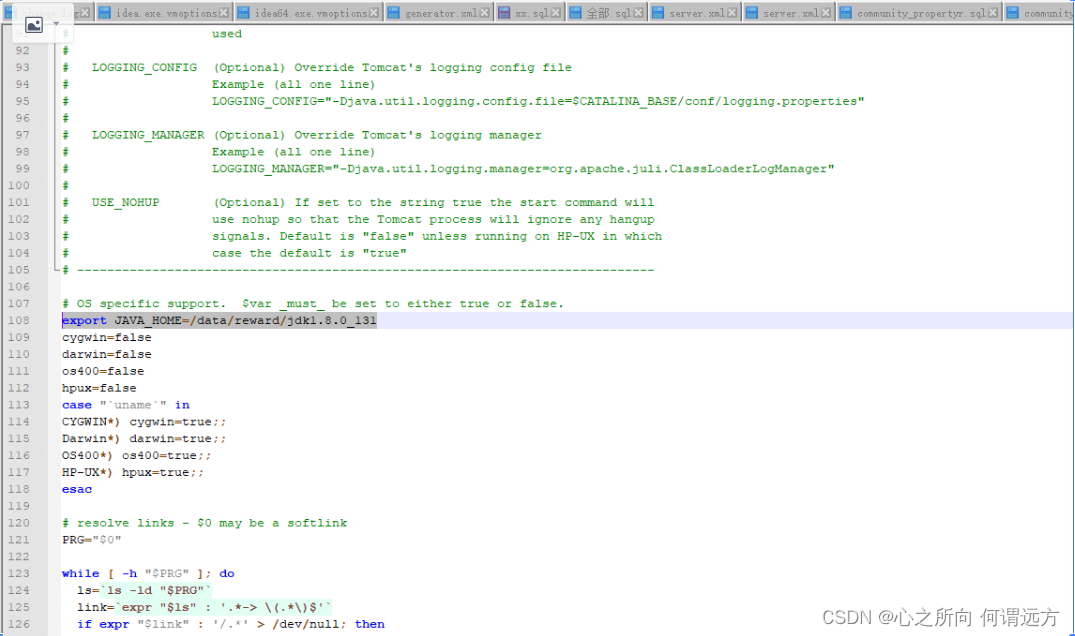The width and height of the screenshot is (1075, 636).
Task: Click the 'esac' keyword
Action: click(77, 489)
